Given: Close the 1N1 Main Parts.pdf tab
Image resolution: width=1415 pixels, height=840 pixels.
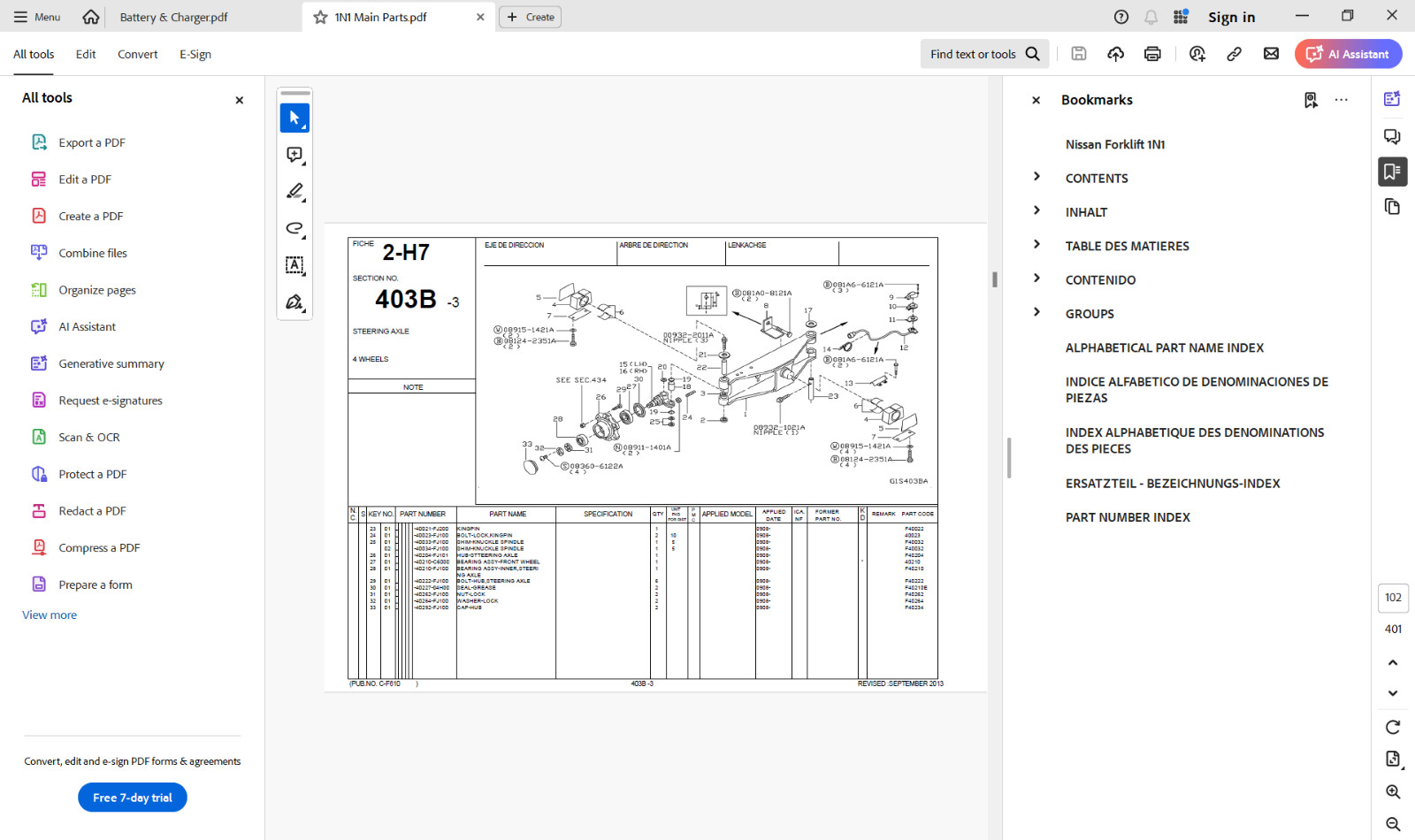Looking at the screenshot, I should pos(480,17).
